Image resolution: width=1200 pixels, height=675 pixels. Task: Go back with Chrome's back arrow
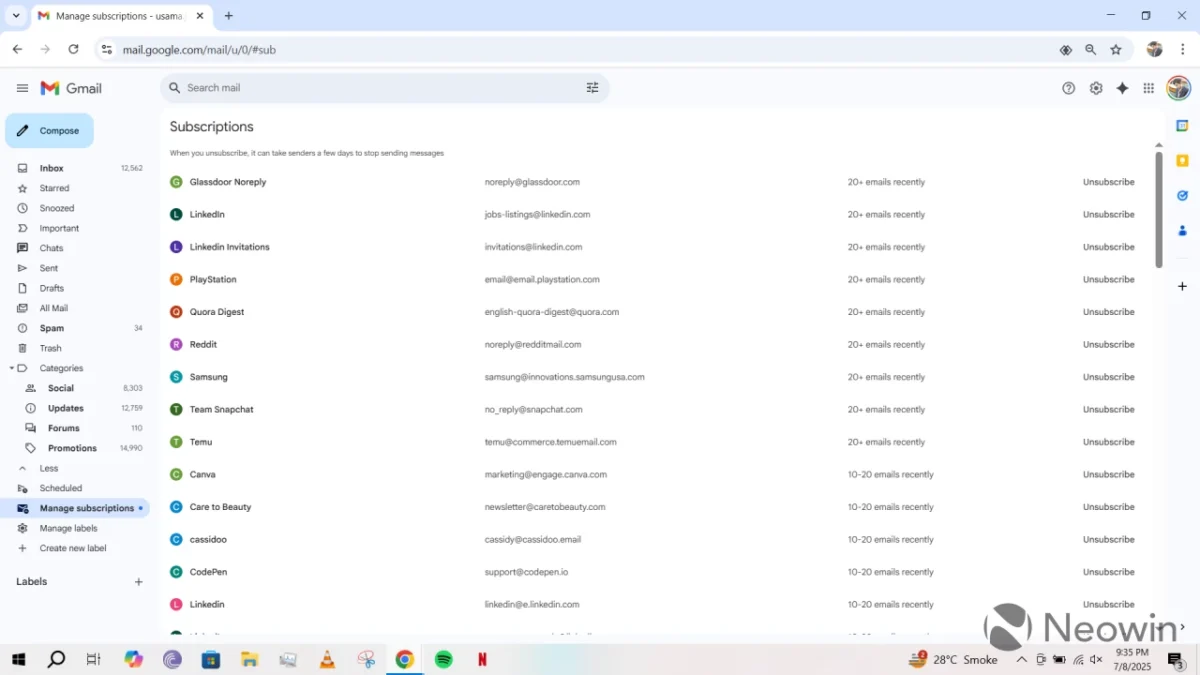click(x=17, y=49)
